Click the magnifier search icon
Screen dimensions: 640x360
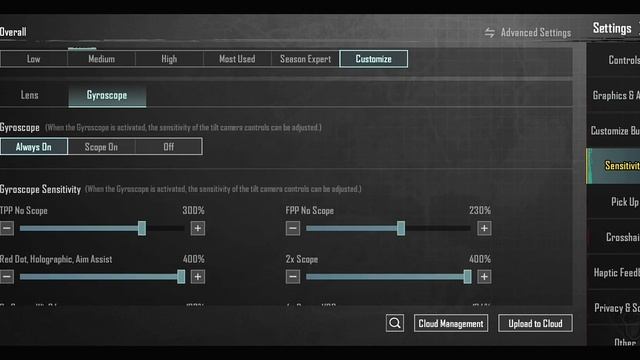(395, 323)
